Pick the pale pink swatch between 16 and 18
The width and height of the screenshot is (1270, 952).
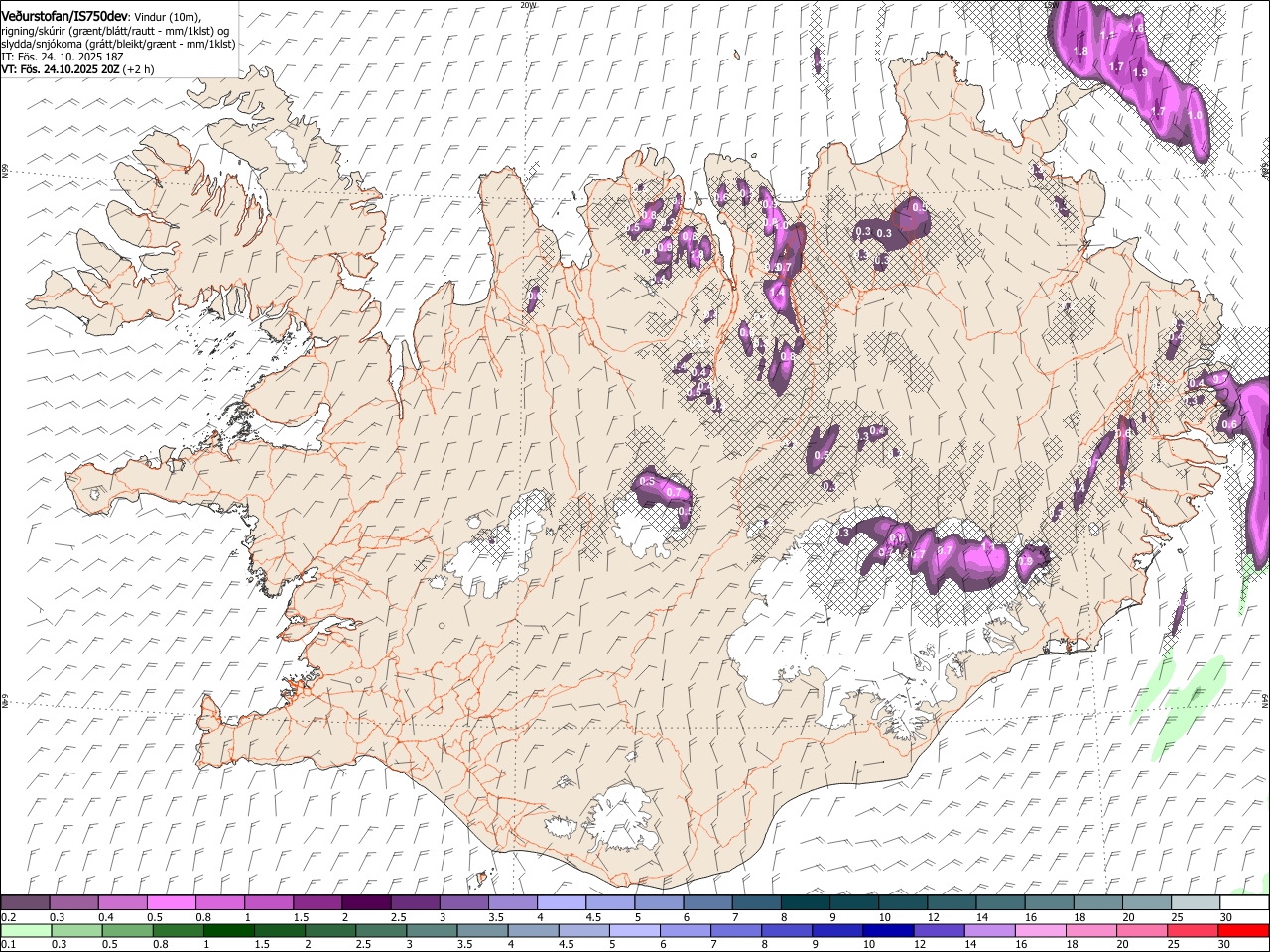(1039, 930)
